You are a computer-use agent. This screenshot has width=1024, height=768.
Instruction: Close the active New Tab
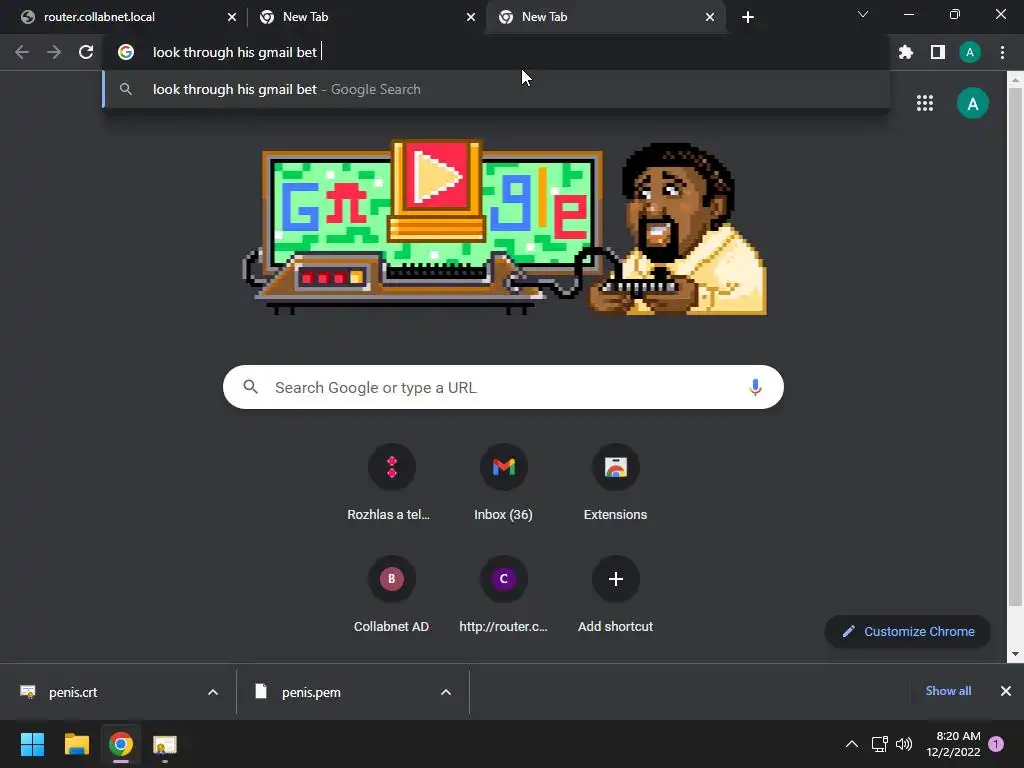point(710,17)
